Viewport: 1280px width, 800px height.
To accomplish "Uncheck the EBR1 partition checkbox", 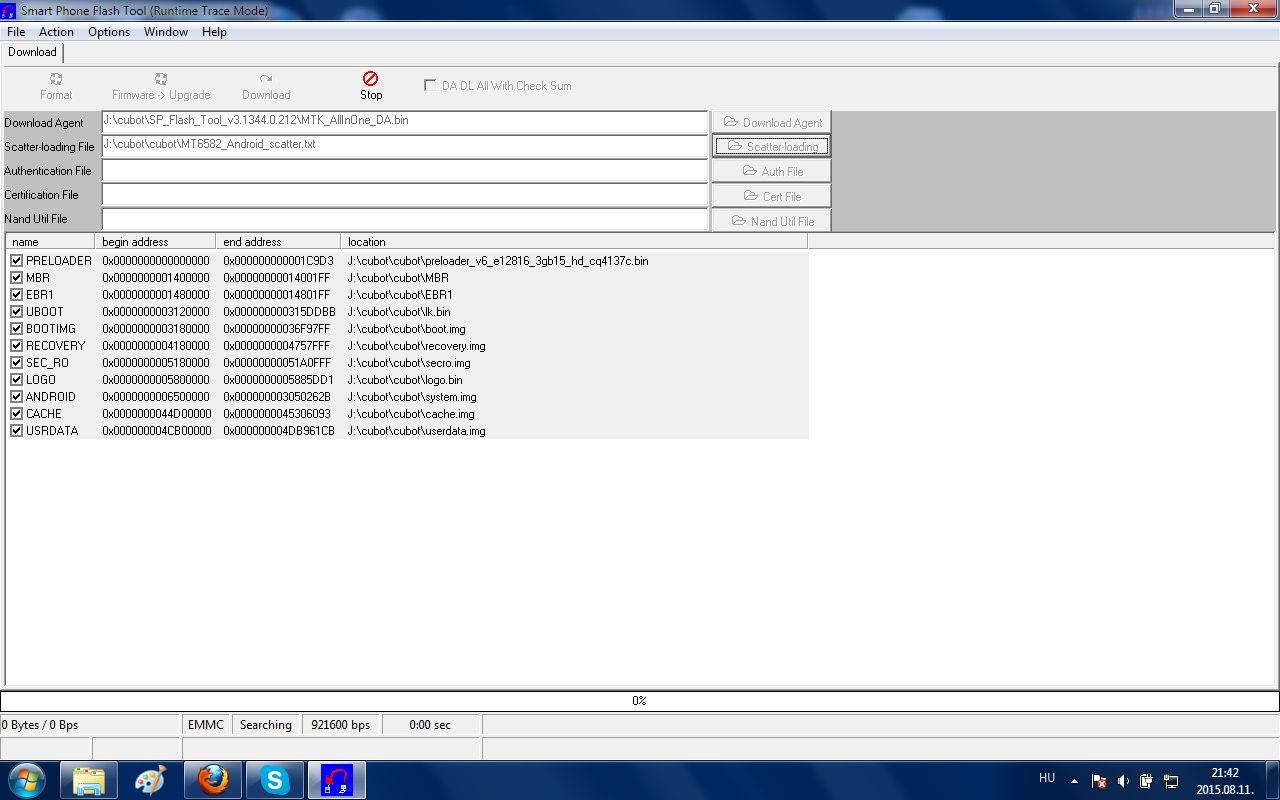I will 16,295.
